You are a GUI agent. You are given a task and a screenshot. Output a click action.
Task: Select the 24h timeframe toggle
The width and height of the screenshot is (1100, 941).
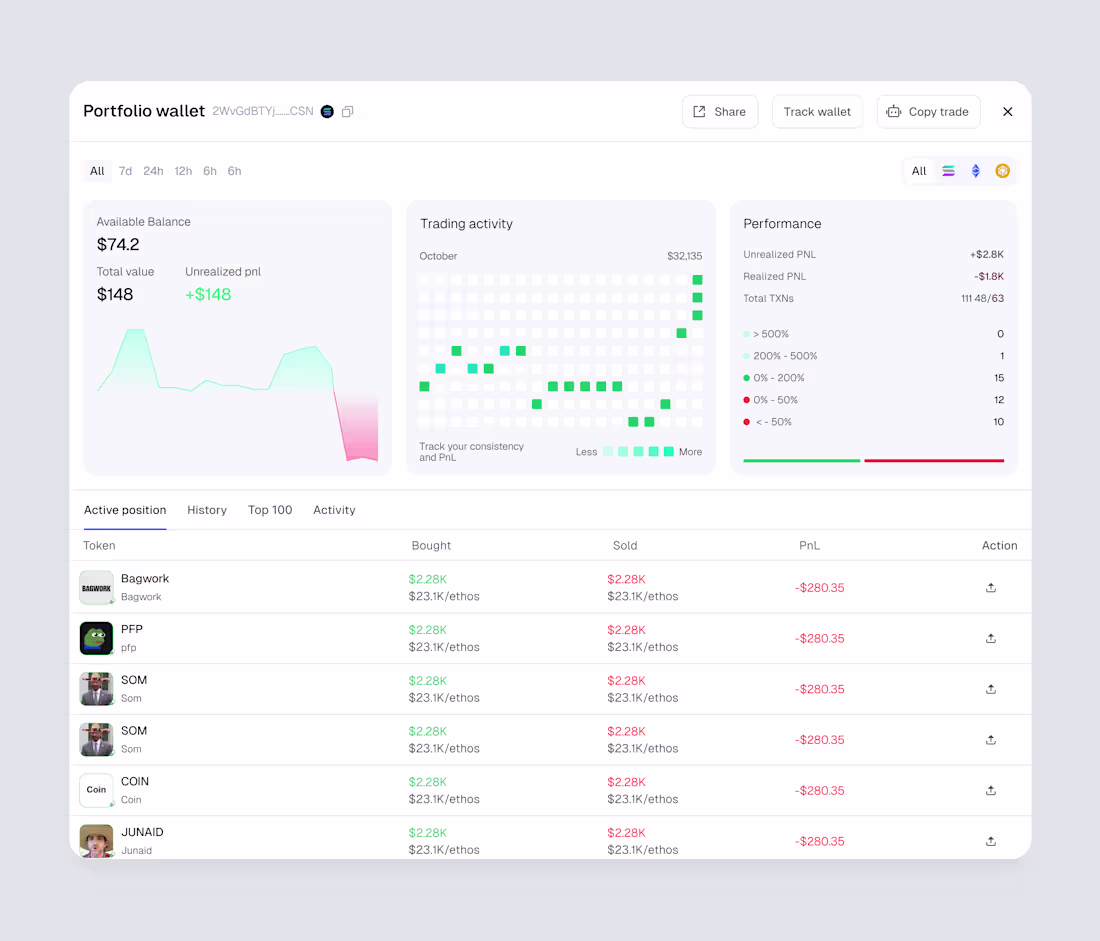[x=153, y=171]
